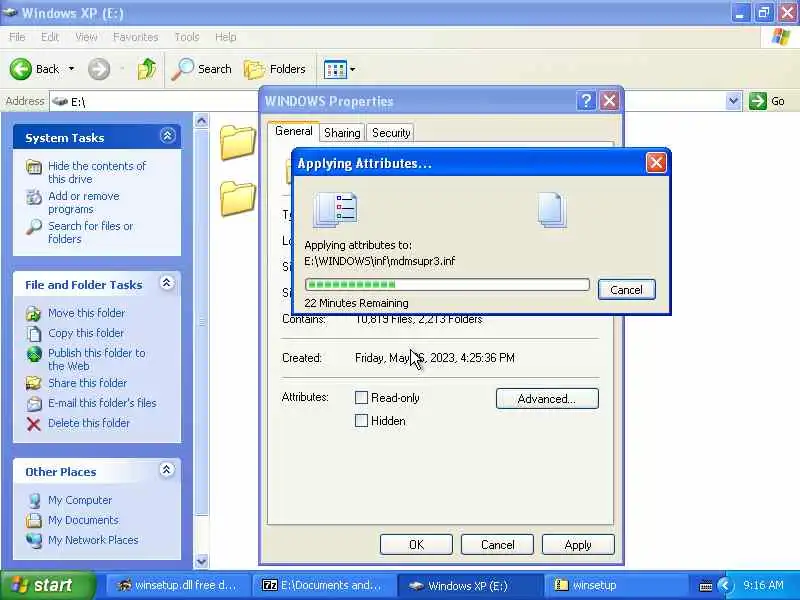The width and height of the screenshot is (800, 600).
Task: Click Move this folder link
Action: (86, 313)
